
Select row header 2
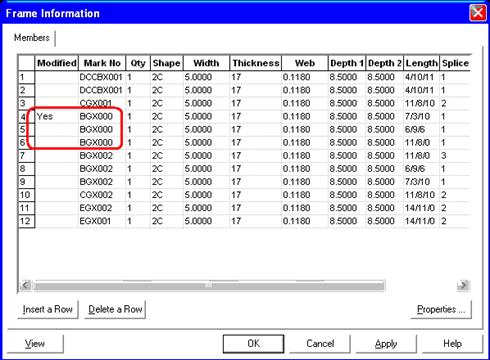[26, 90]
